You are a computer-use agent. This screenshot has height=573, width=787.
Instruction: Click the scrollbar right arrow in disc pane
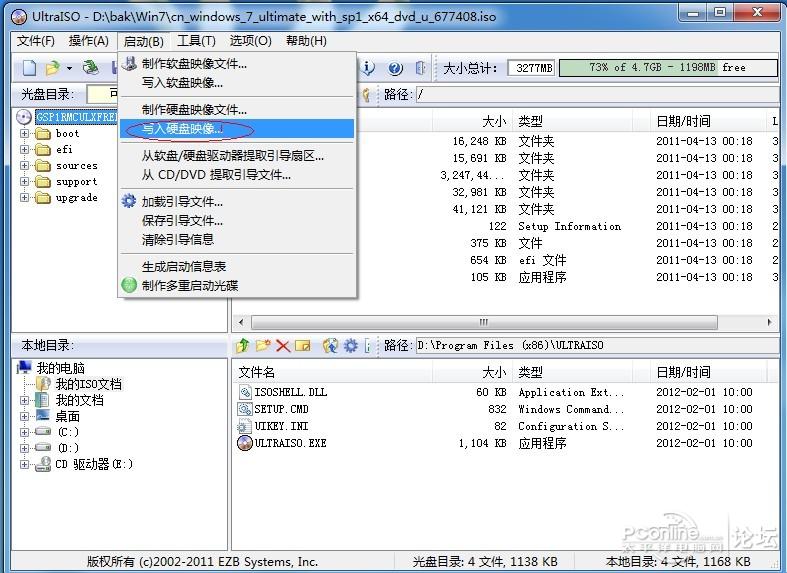(x=769, y=322)
